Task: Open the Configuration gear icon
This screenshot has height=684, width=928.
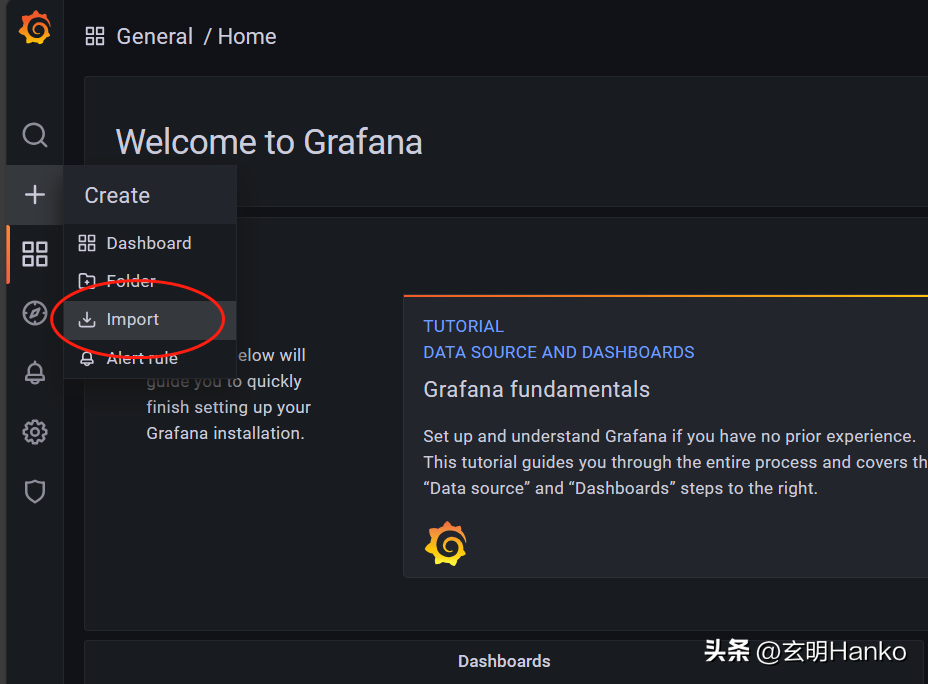Action: [35, 432]
